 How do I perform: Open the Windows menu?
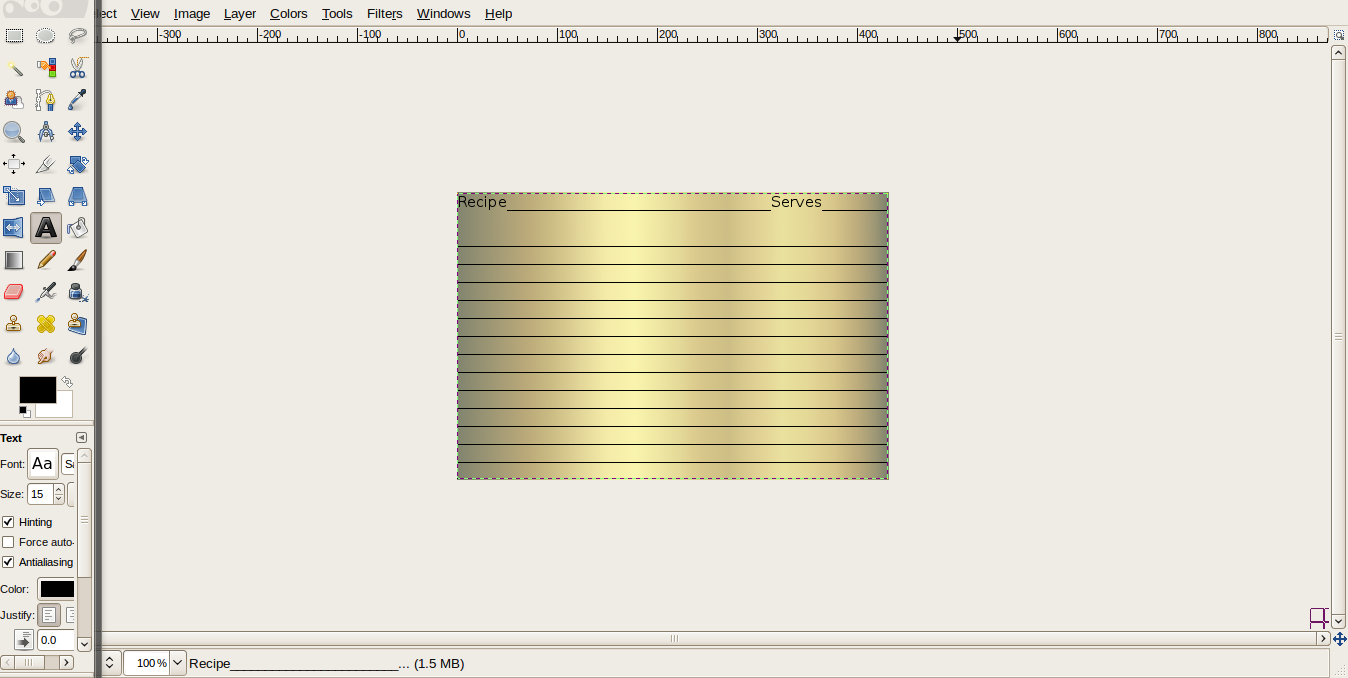pos(444,13)
